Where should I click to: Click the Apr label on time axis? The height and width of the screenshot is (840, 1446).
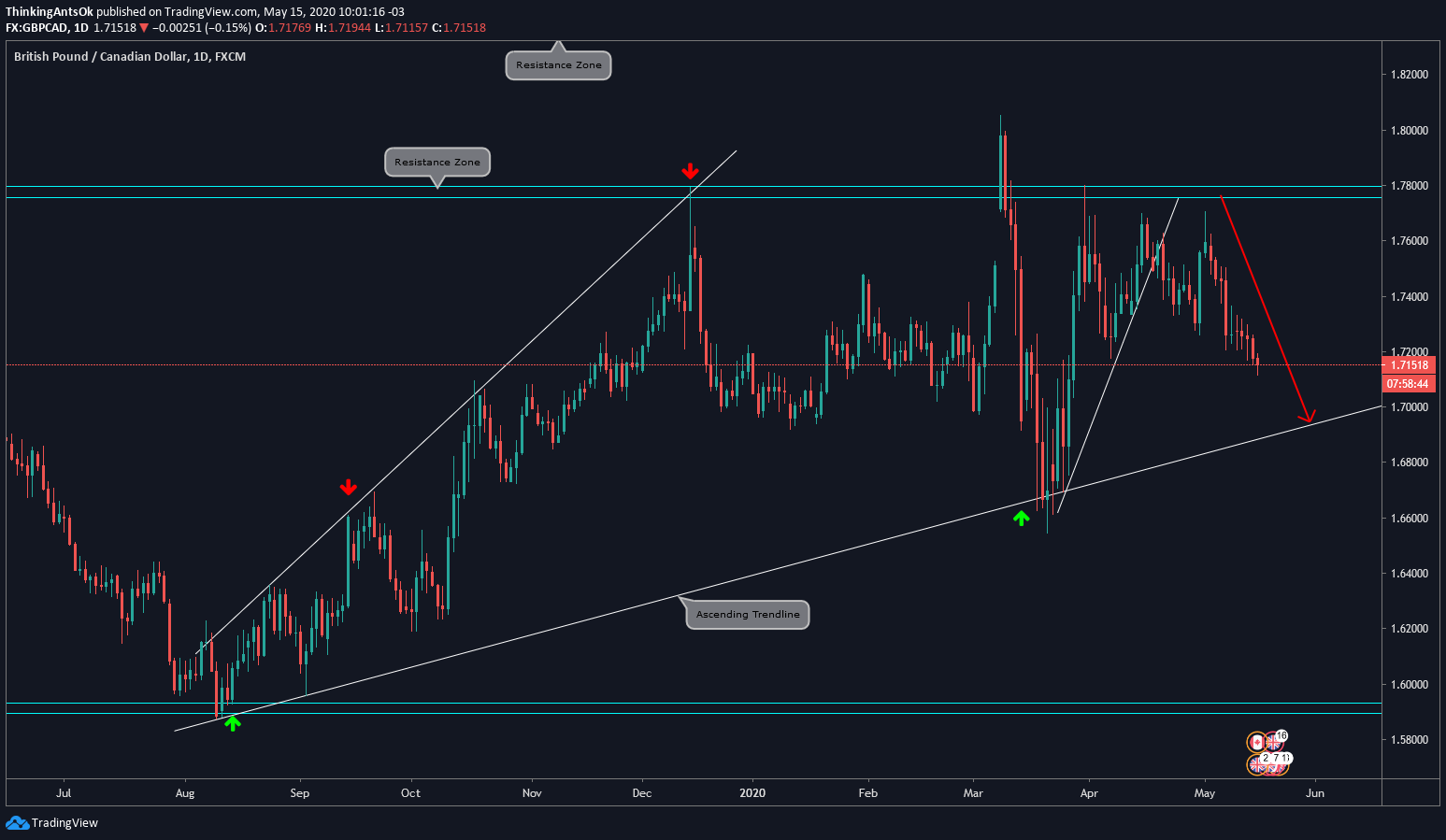pos(1089,793)
